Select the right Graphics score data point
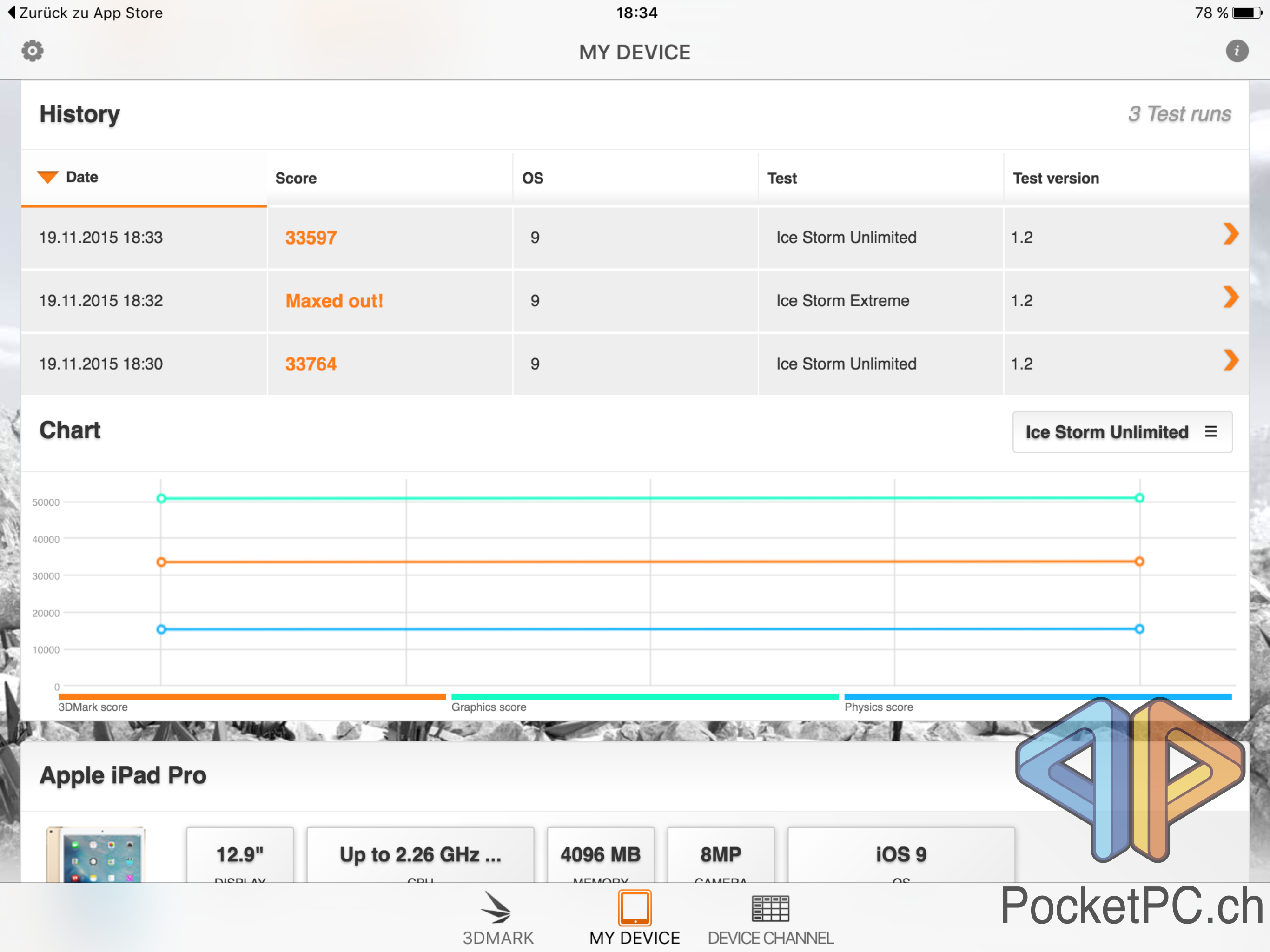The width and height of the screenshot is (1270, 952). tap(1139, 498)
